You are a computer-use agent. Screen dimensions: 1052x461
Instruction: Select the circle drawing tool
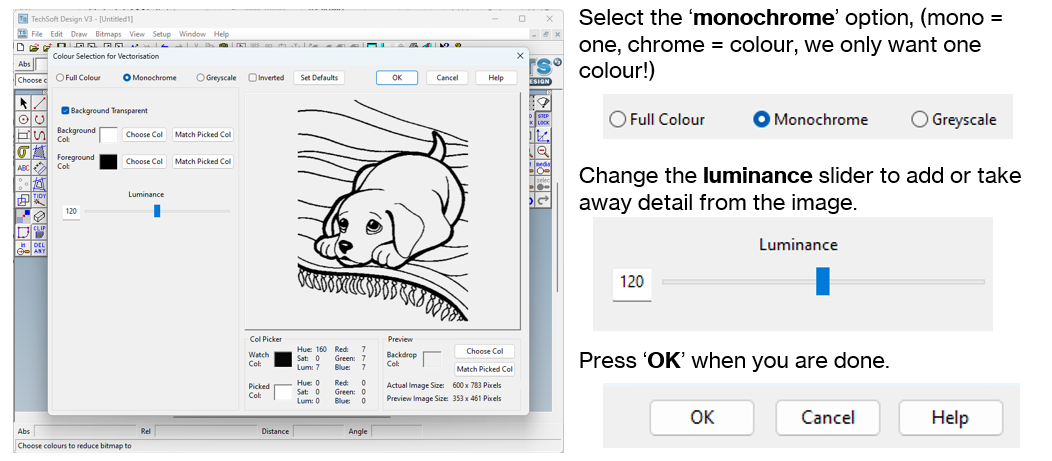(23, 119)
